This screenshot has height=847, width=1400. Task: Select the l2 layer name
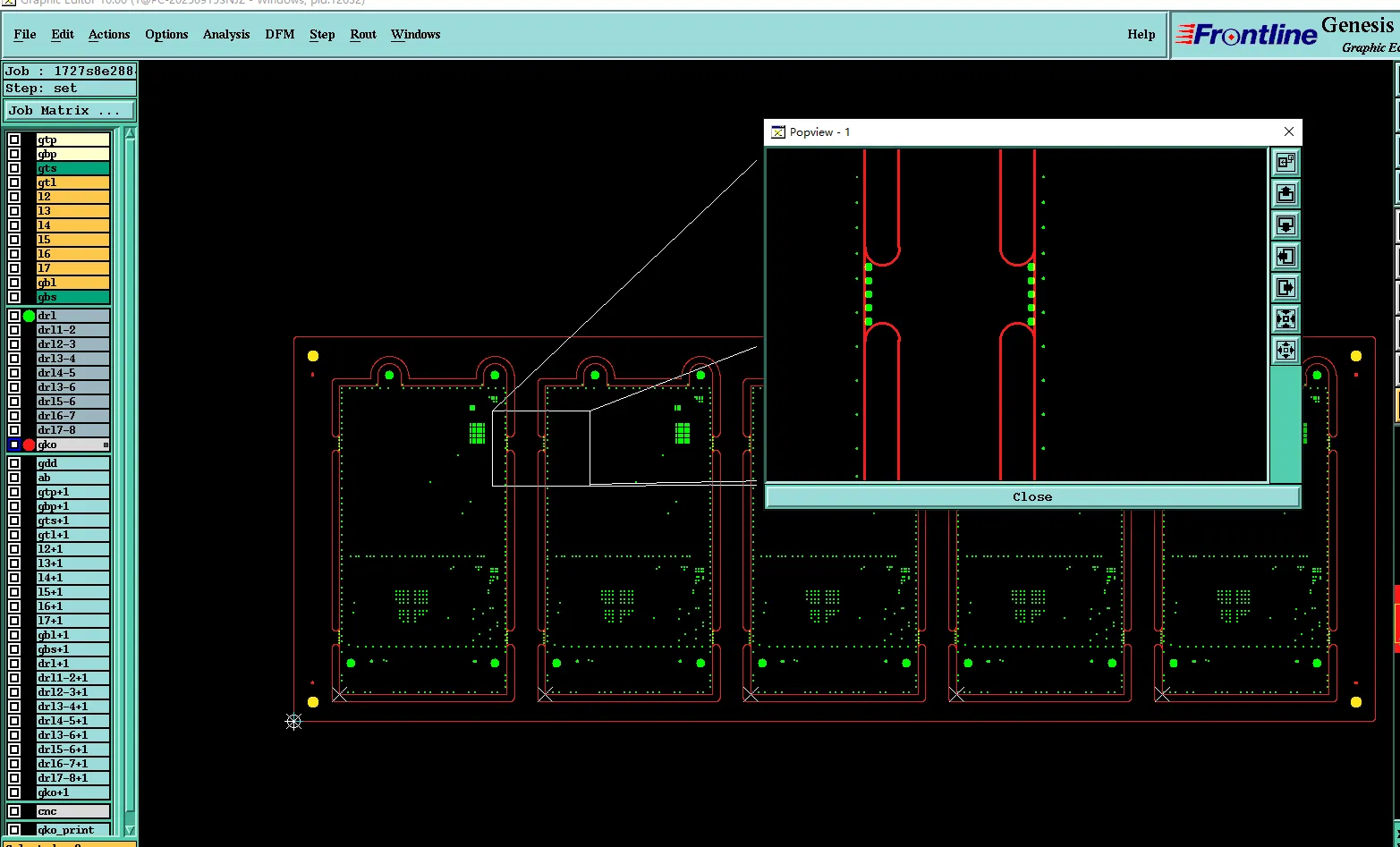point(72,197)
